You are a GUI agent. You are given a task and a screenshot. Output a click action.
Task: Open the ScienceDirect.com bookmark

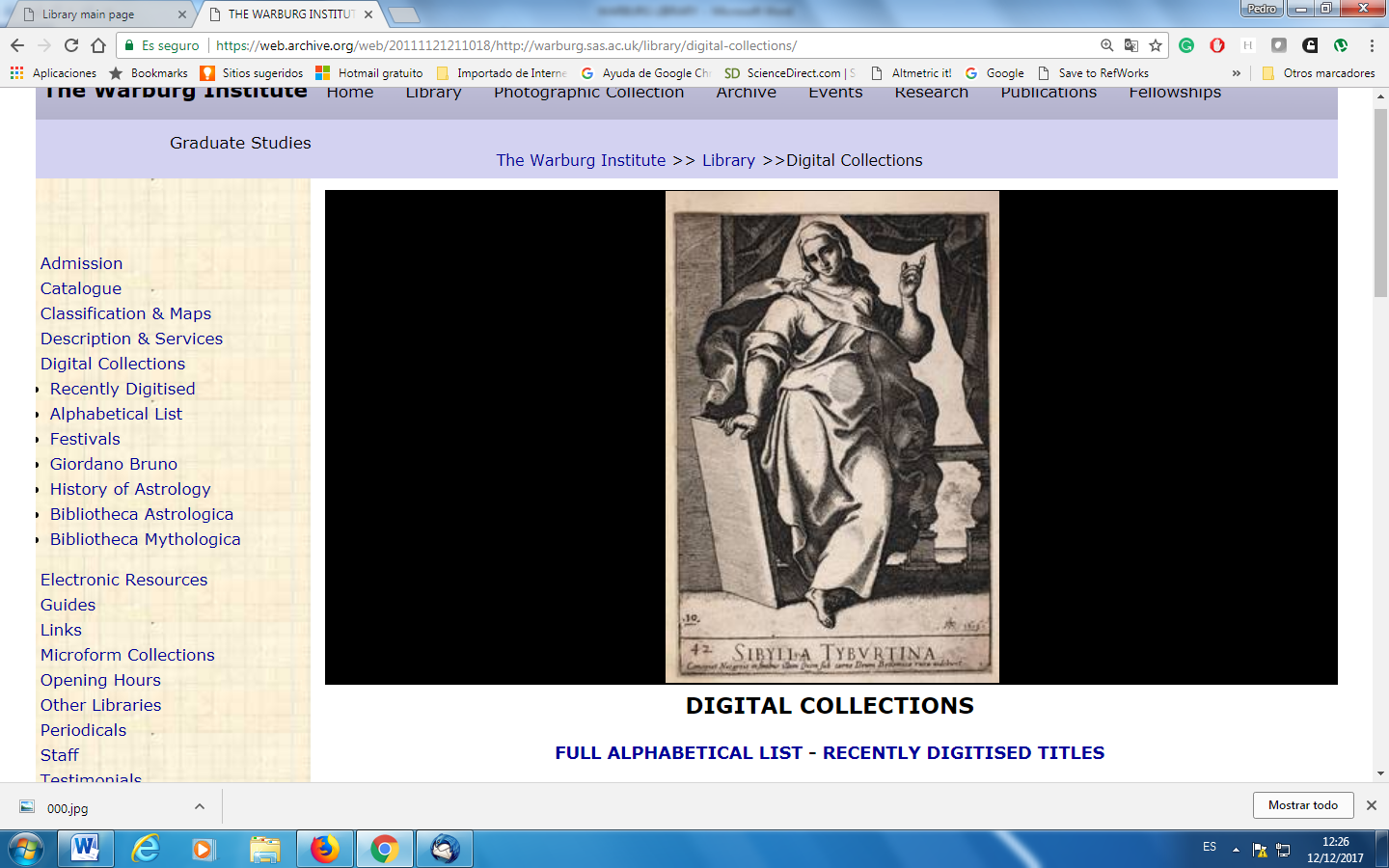[789, 73]
